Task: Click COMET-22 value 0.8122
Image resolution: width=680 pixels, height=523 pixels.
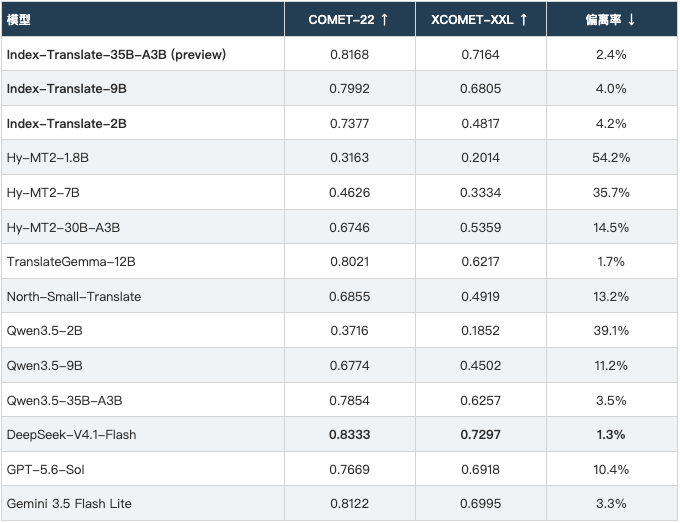Action: (350, 503)
